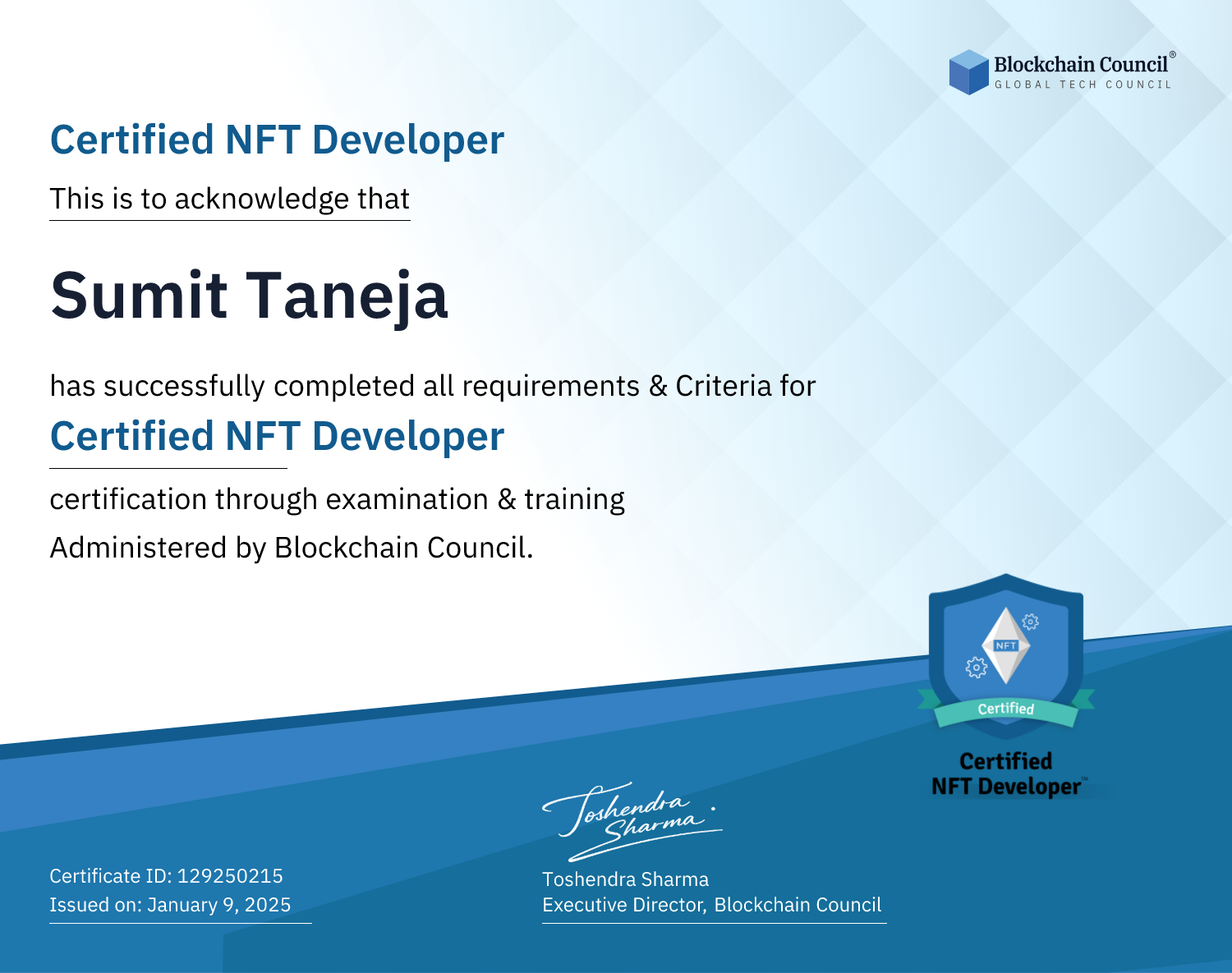This screenshot has width=1232, height=973.
Task: Click "certification through examination & training" line
Action: point(338,499)
